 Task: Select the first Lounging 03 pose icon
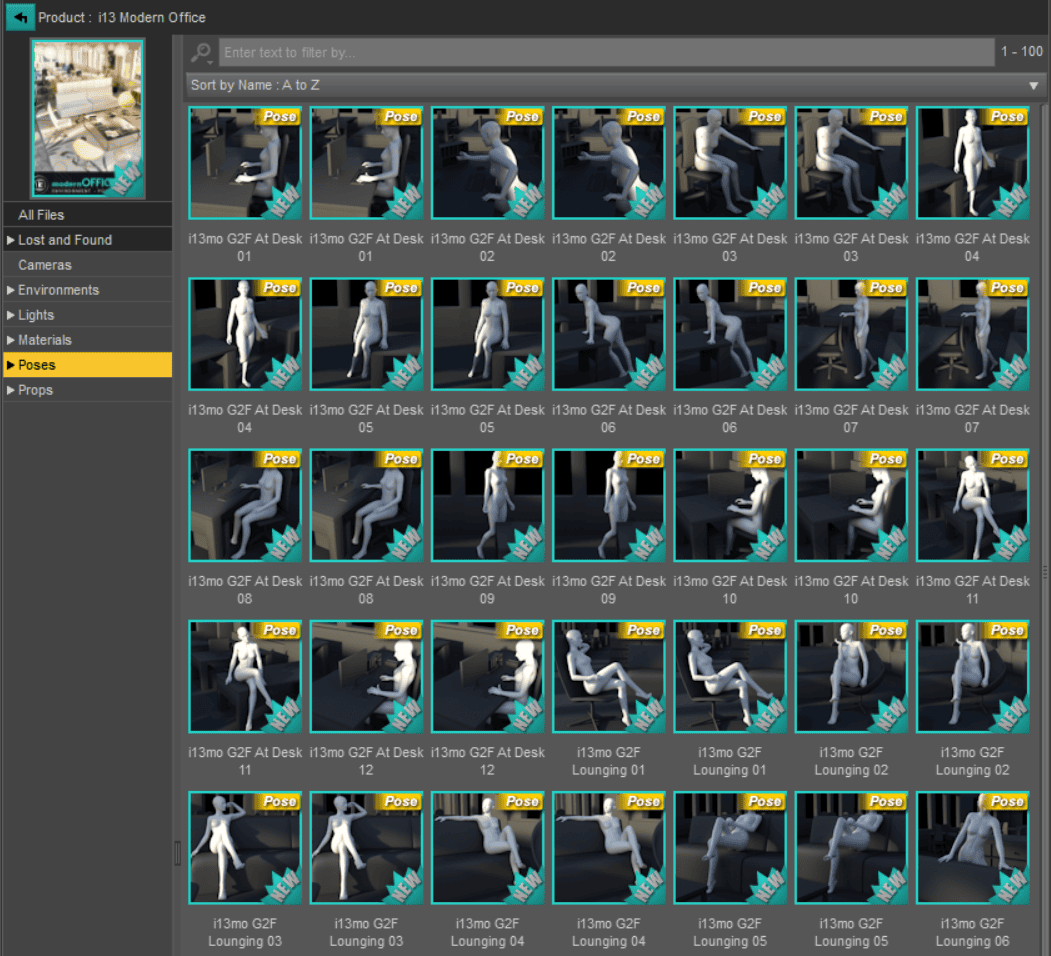click(245, 848)
